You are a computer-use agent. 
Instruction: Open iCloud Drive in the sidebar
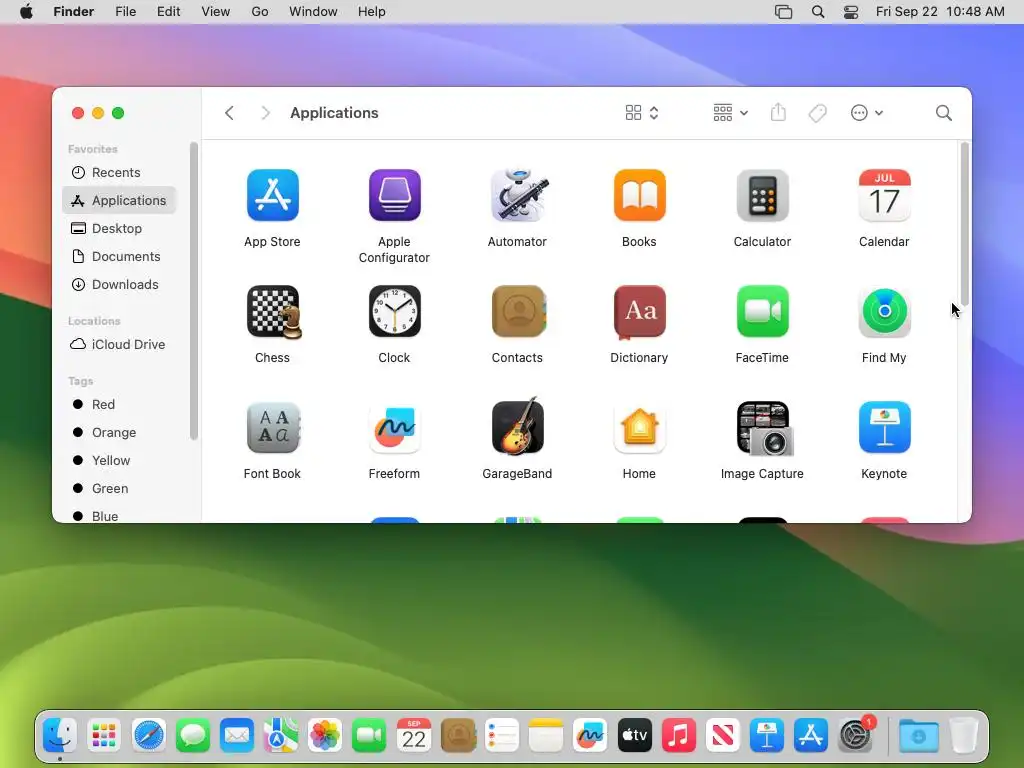tap(120, 345)
